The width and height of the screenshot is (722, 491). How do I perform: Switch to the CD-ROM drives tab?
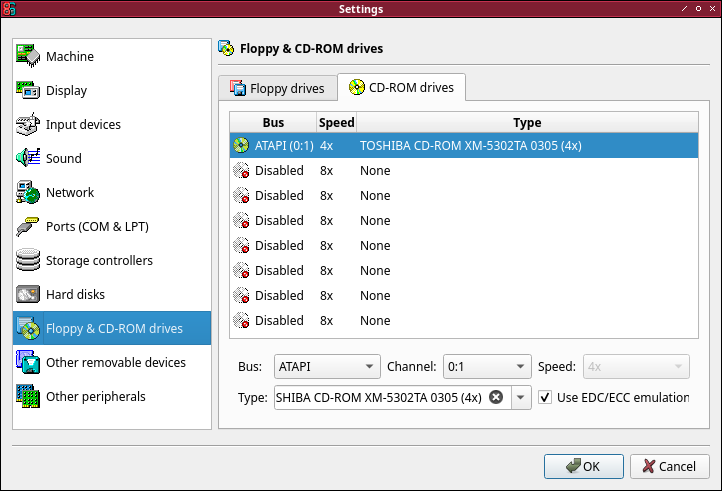402,87
